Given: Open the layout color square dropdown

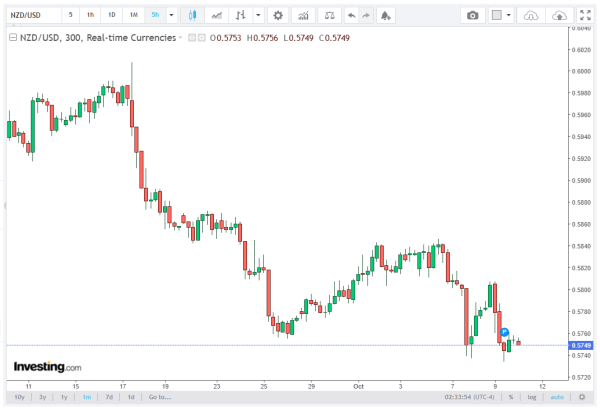Looking at the screenshot, I should click(509, 16).
